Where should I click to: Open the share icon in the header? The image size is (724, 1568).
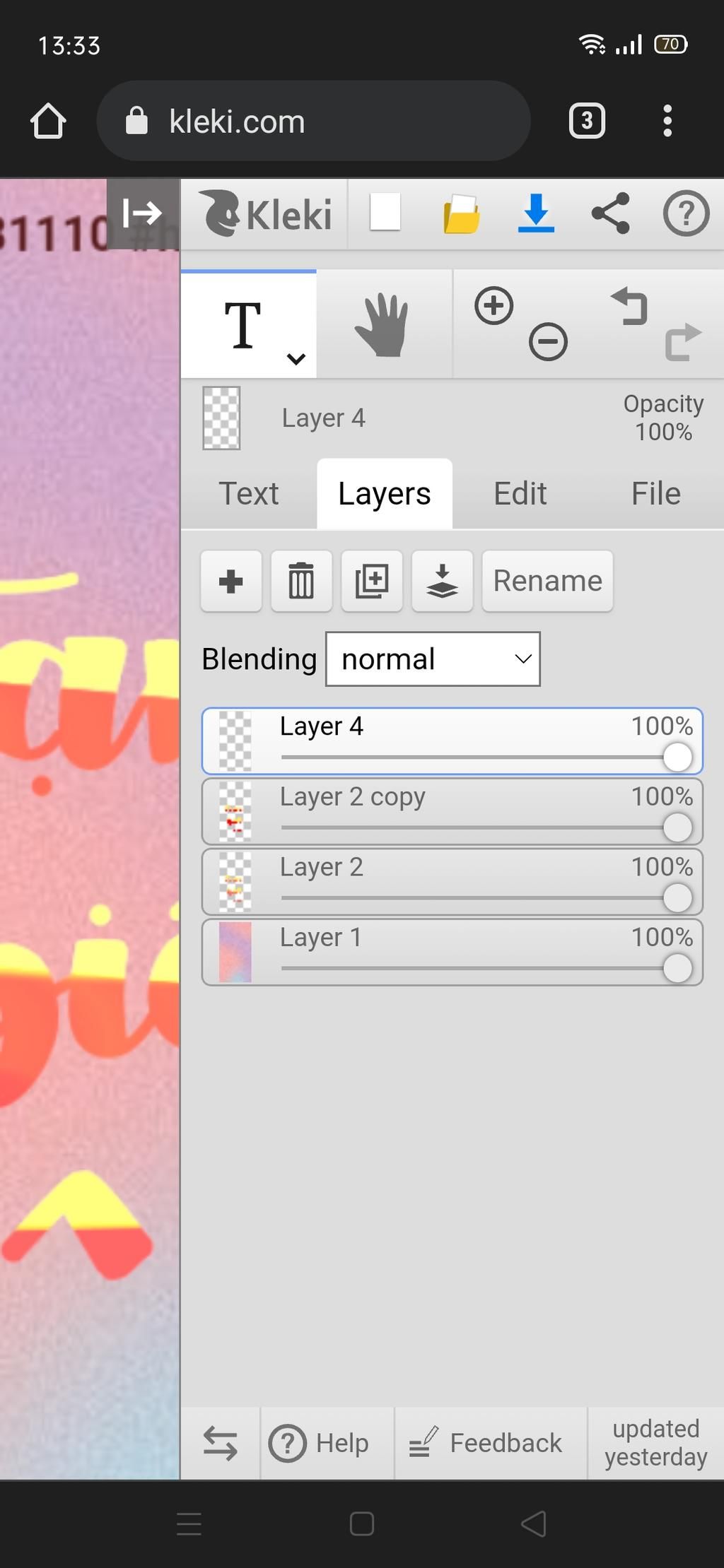coord(610,213)
